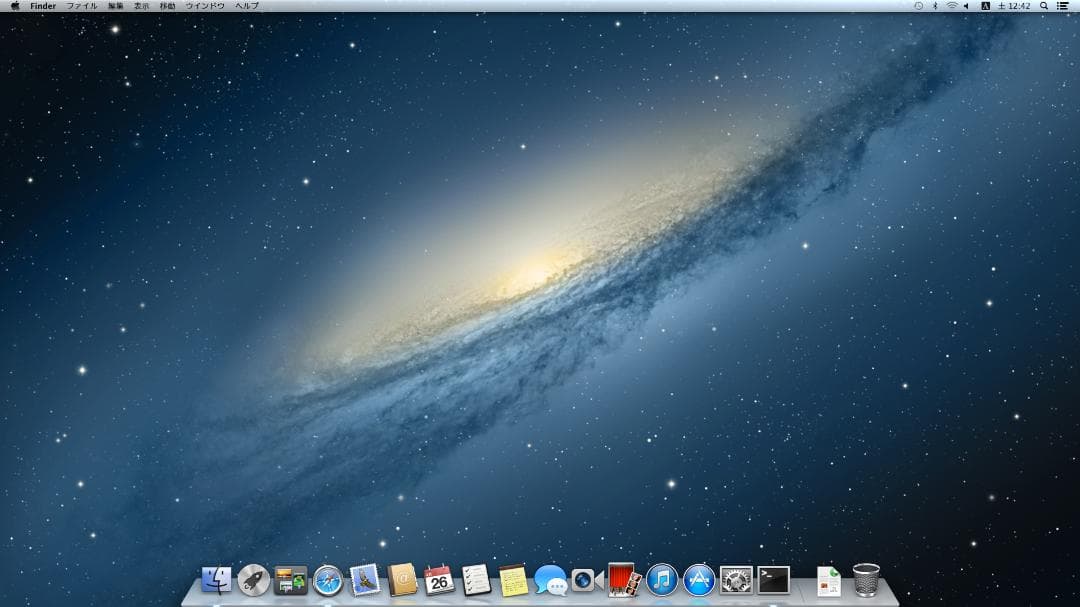
Task: Open the App Store
Action: coord(699,581)
